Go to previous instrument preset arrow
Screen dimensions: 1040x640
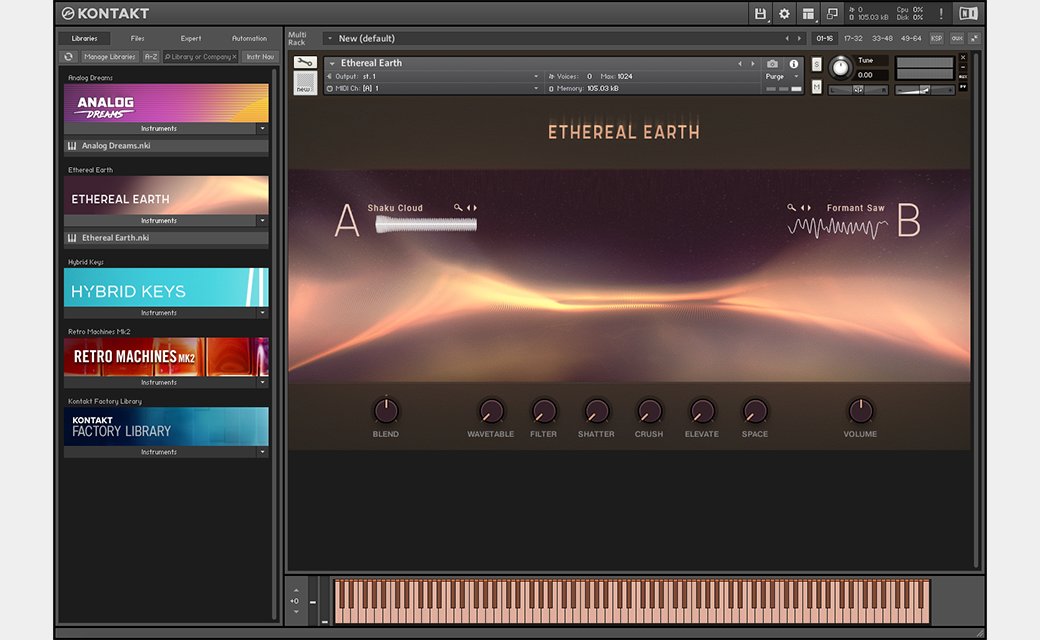[740, 64]
